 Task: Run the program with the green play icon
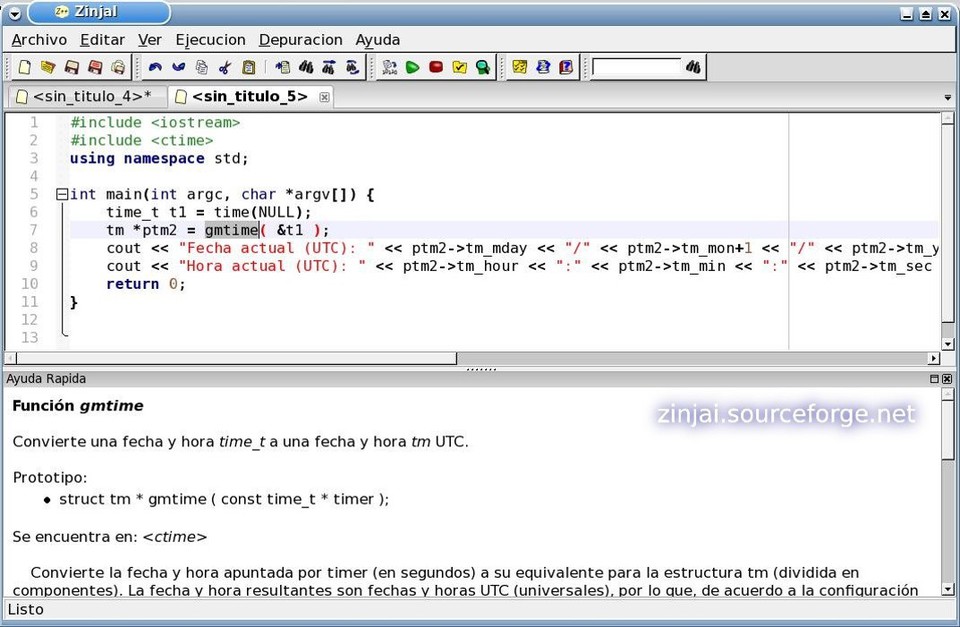point(412,67)
